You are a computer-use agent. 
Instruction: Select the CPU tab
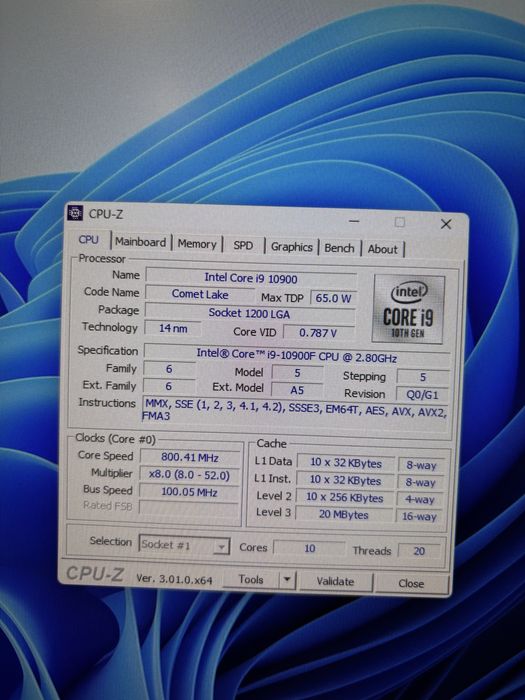(88, 240)
